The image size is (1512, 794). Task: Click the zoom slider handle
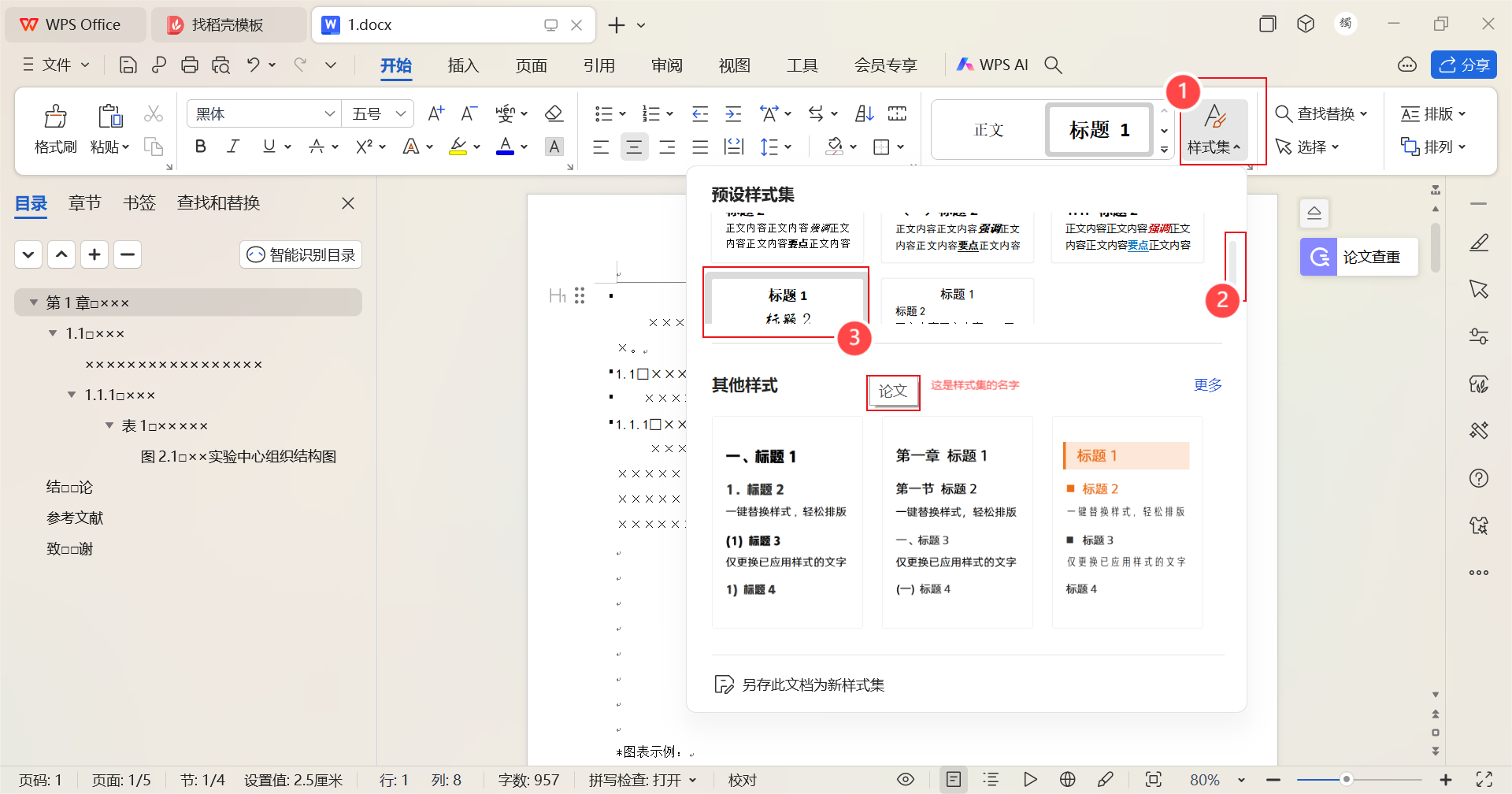pos(1347,780)
